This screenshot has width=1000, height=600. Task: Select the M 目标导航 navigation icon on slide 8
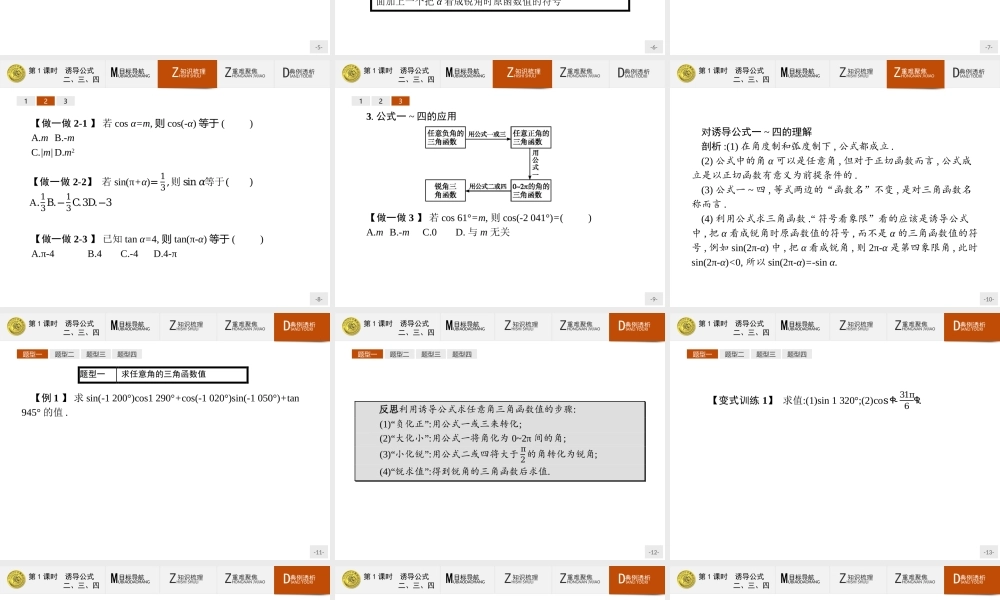[128, 72]
